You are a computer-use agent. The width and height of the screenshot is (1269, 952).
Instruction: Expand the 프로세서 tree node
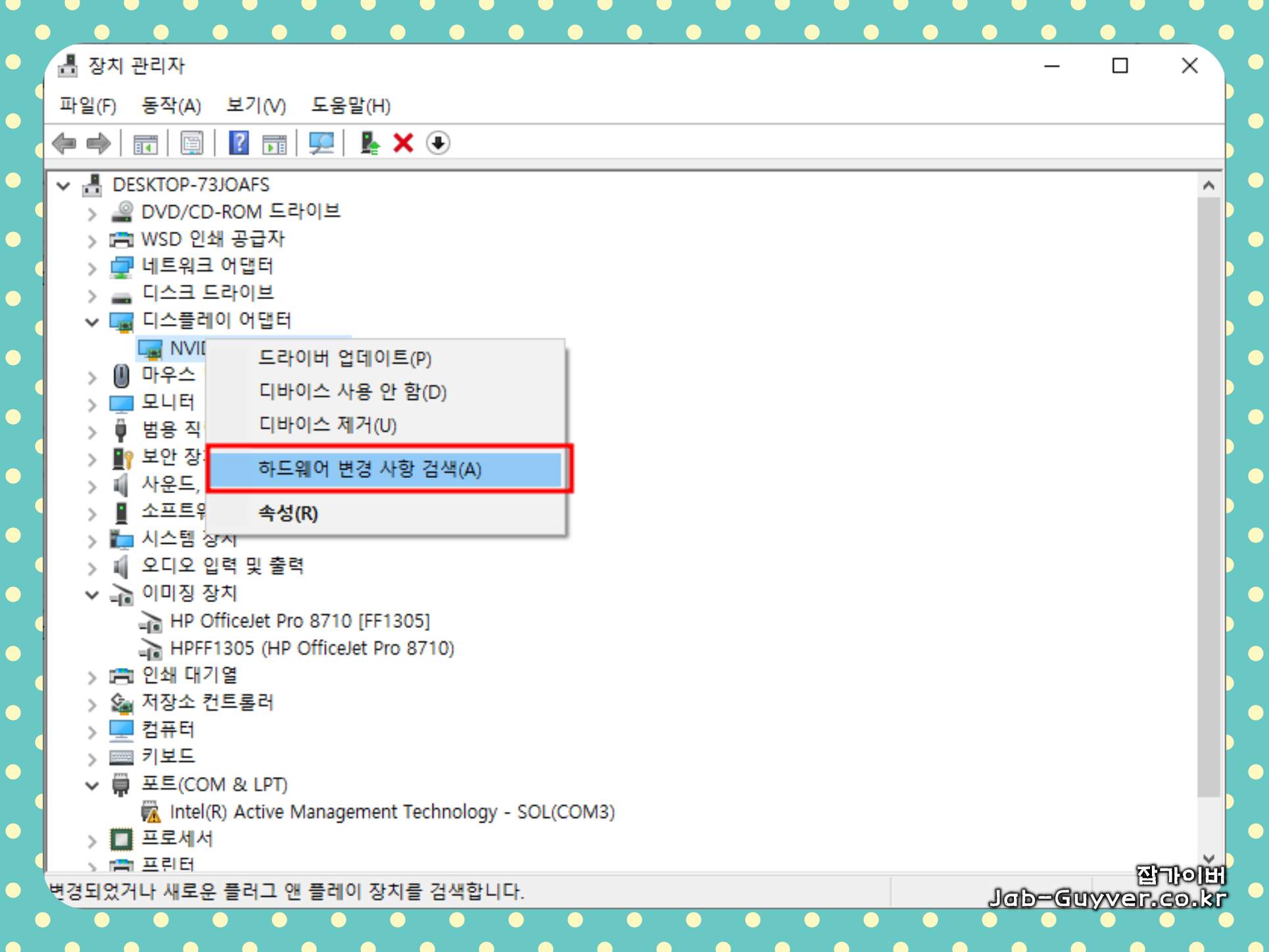[x=92, y=840]
